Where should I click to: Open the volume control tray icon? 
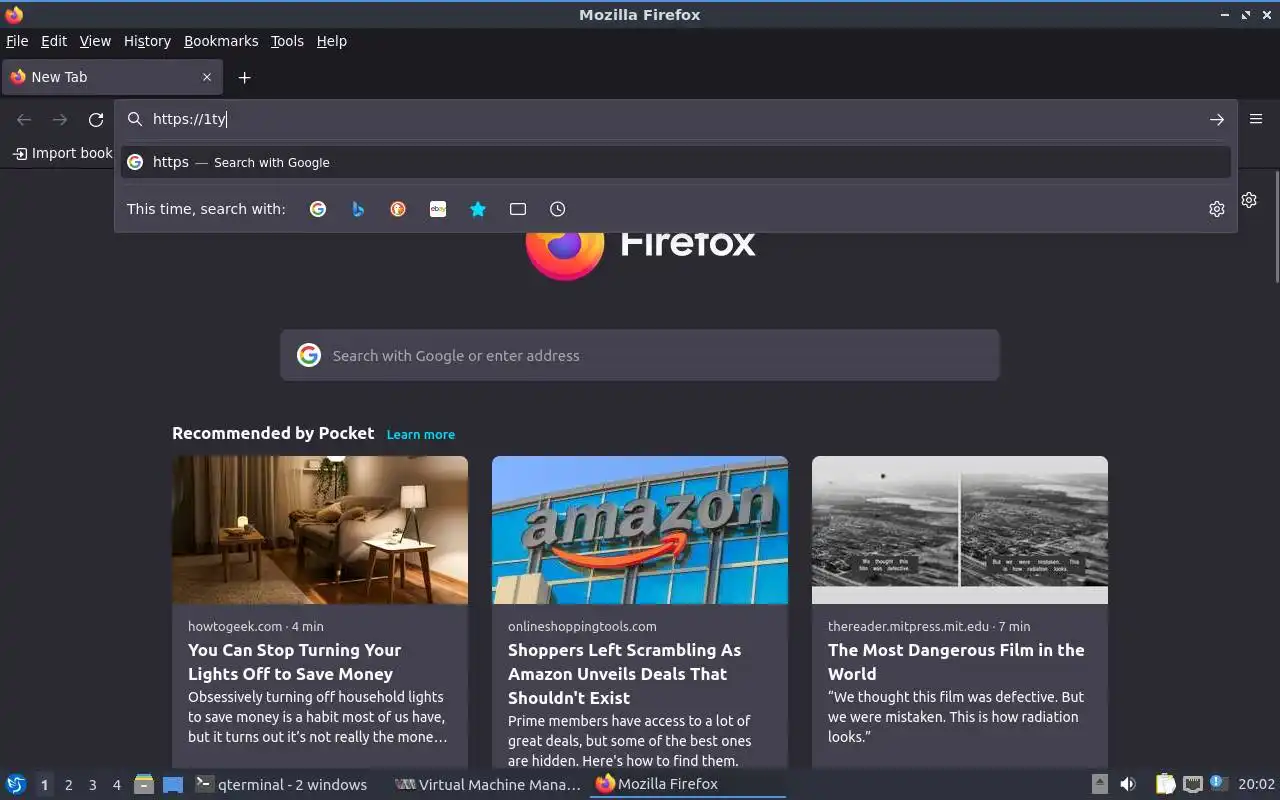pyautogui.click(x=1128, y=784)
